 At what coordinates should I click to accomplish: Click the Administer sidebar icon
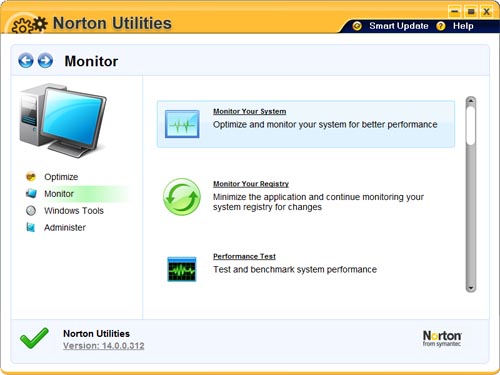(31, 227)
